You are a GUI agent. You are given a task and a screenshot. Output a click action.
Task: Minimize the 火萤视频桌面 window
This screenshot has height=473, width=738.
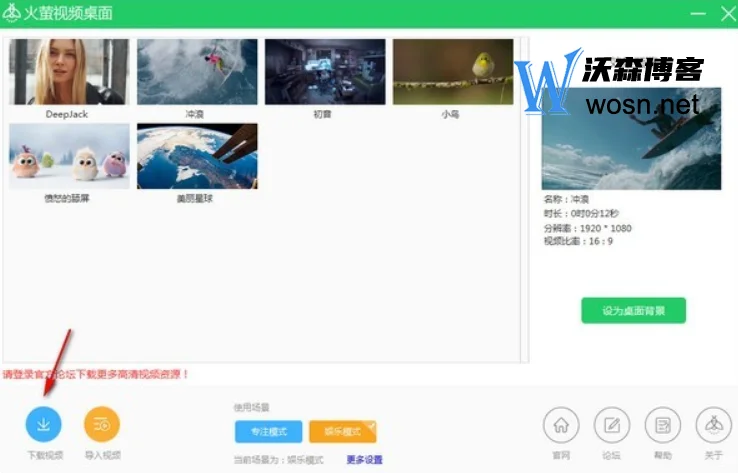point(698,13)
